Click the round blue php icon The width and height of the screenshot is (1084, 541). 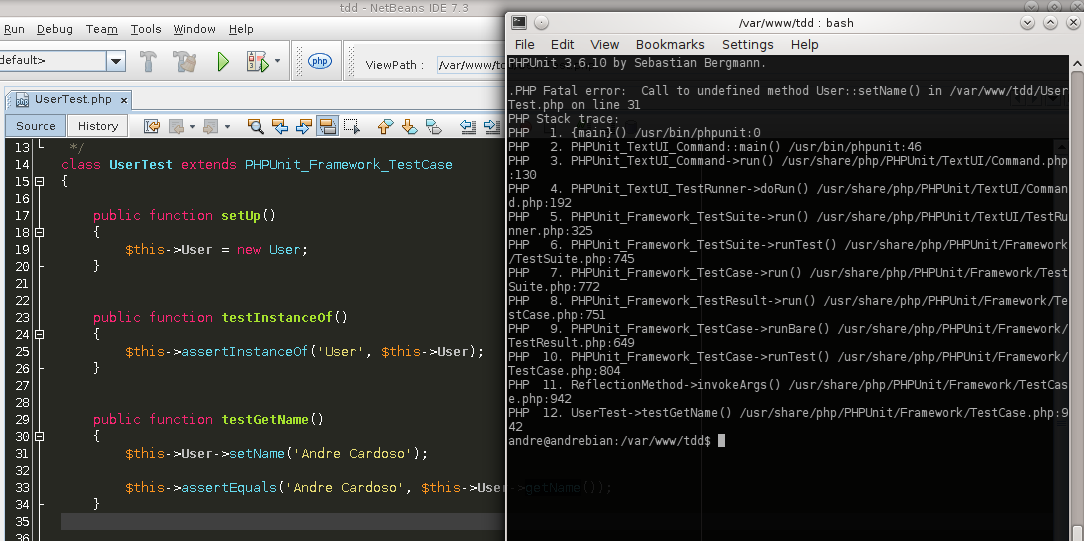[319, 61]
